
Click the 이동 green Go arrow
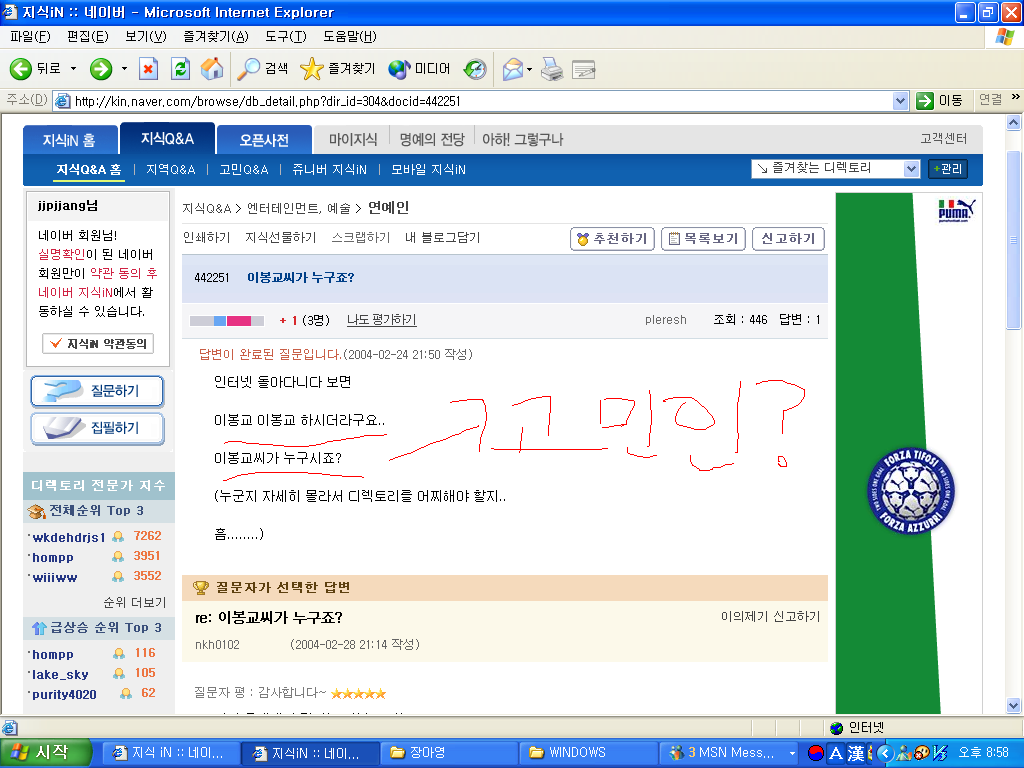tap(939, 101)
